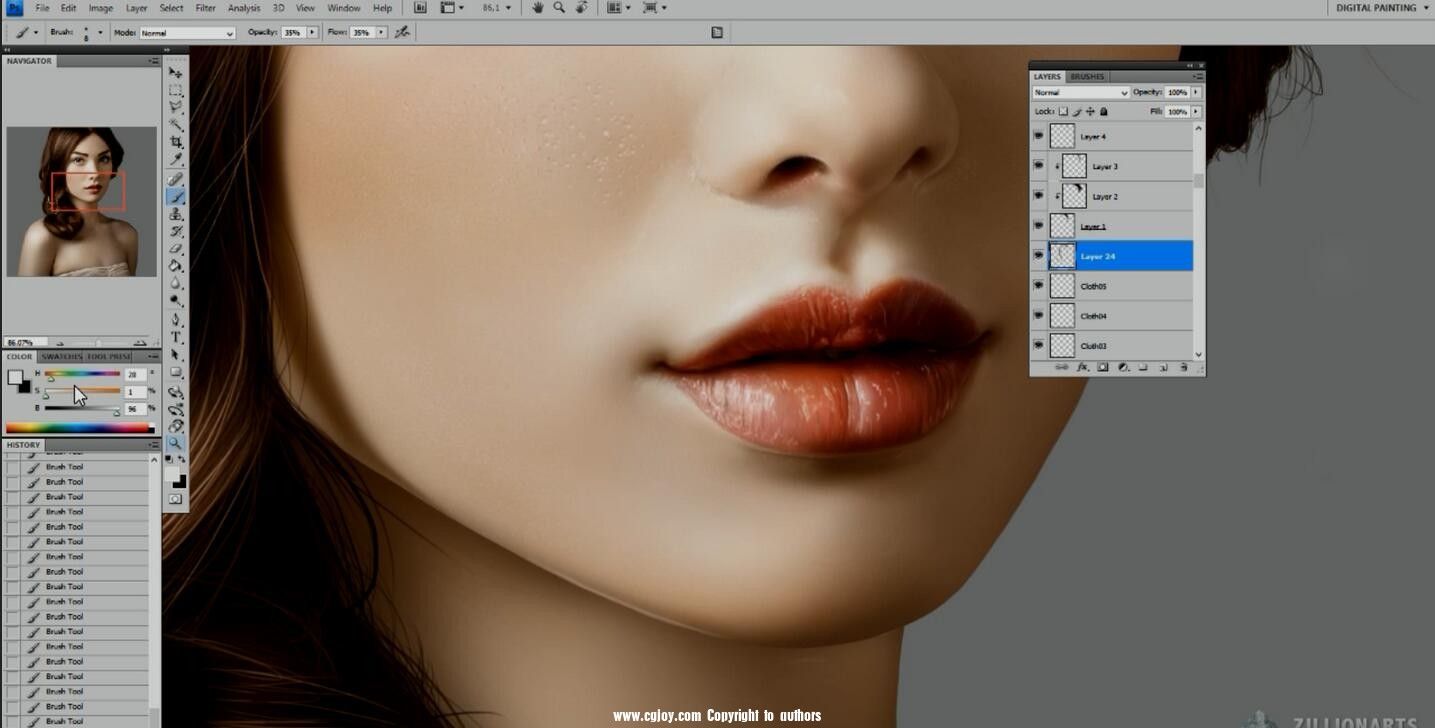Add a layer style with the fx icon

[1082, 367]
